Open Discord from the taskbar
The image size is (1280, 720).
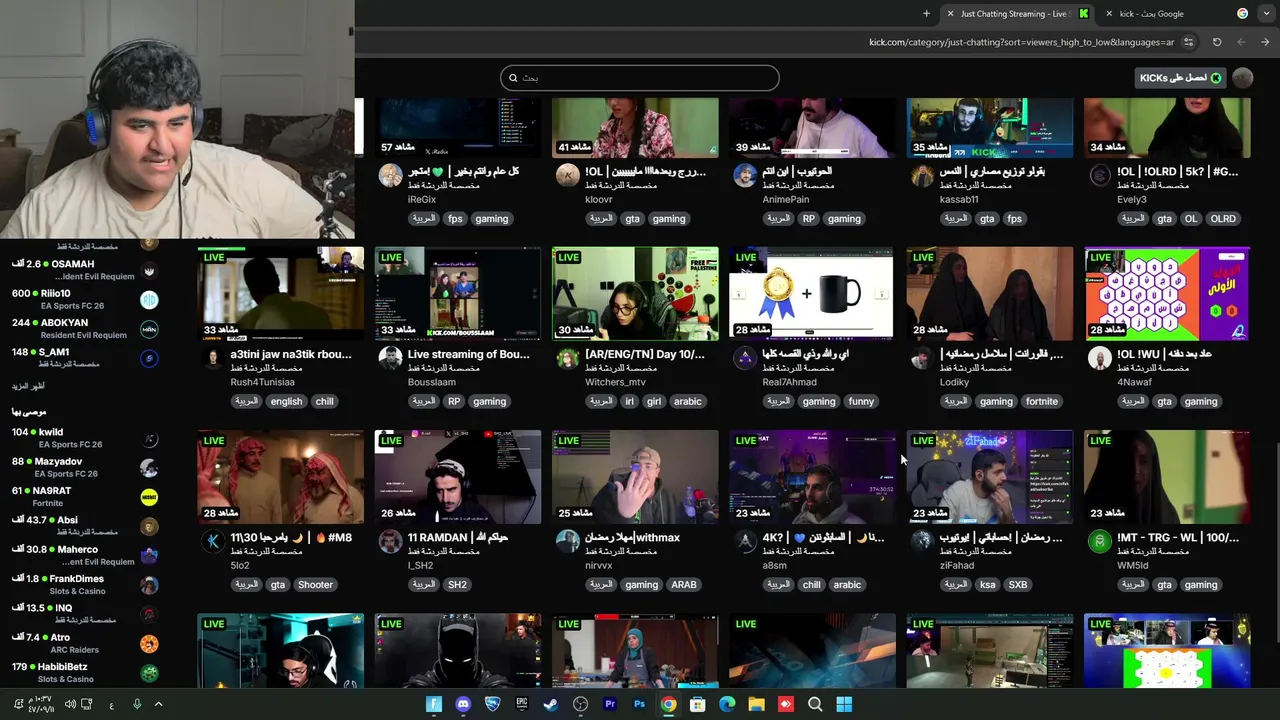pyautogui.click(x=463, y=704)
